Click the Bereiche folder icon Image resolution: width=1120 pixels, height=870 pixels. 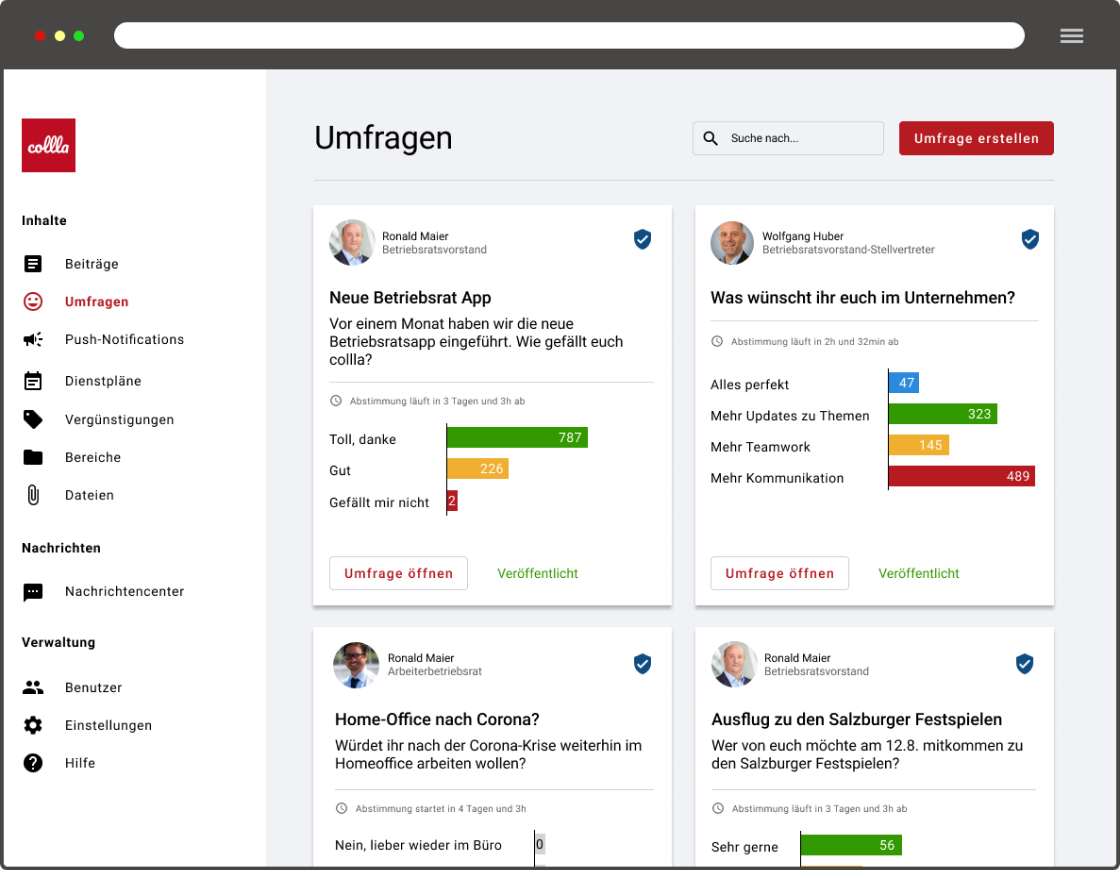[33, 458]
